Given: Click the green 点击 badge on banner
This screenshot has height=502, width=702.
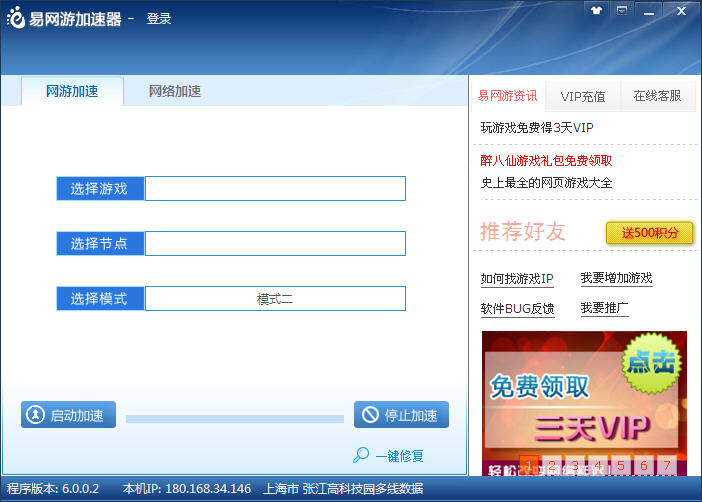Looking at the screenshot, I should (x=651, y=363).
